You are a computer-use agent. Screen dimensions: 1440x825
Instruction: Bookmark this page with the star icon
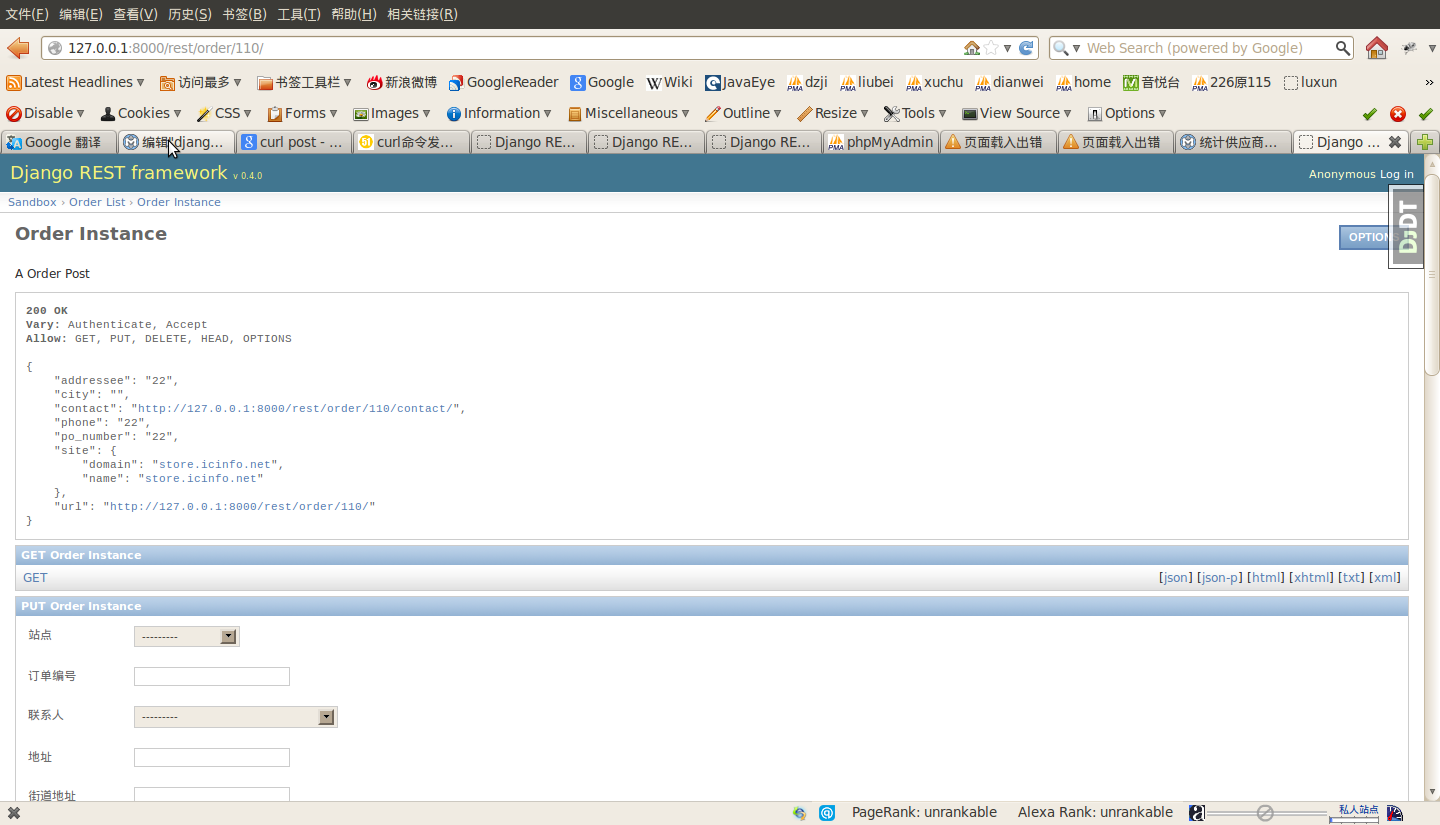pyautogui.click(x=991, y=48)
